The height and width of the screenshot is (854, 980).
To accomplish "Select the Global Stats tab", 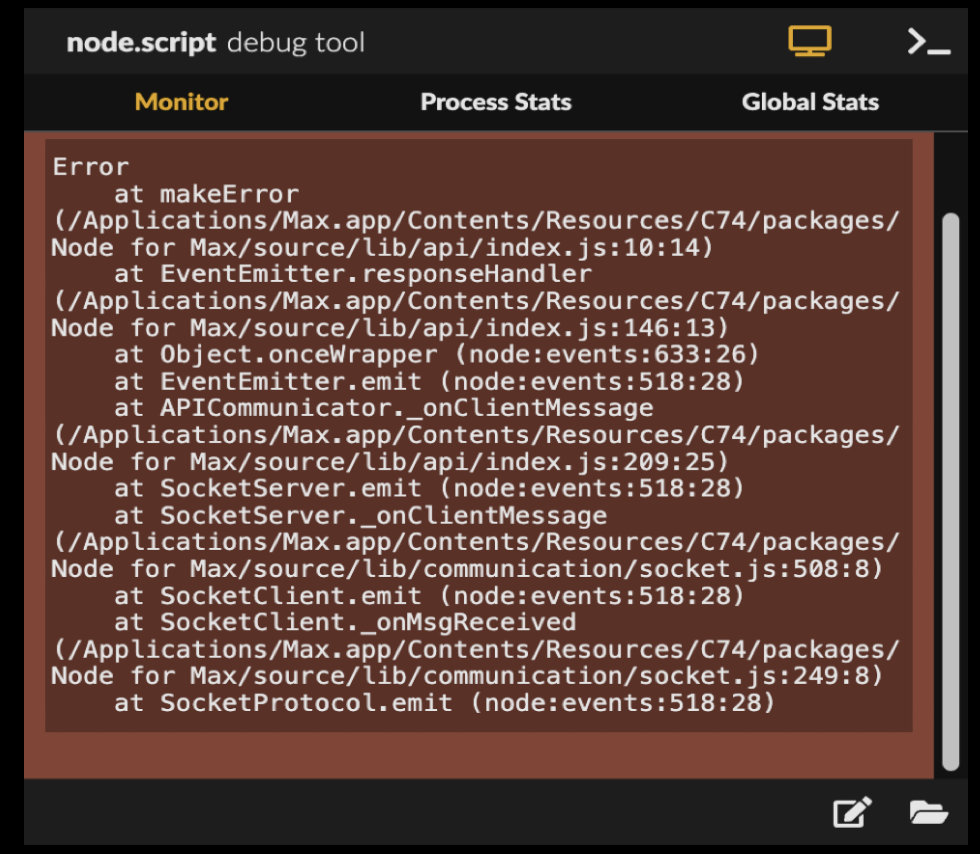I will point(810,102).
